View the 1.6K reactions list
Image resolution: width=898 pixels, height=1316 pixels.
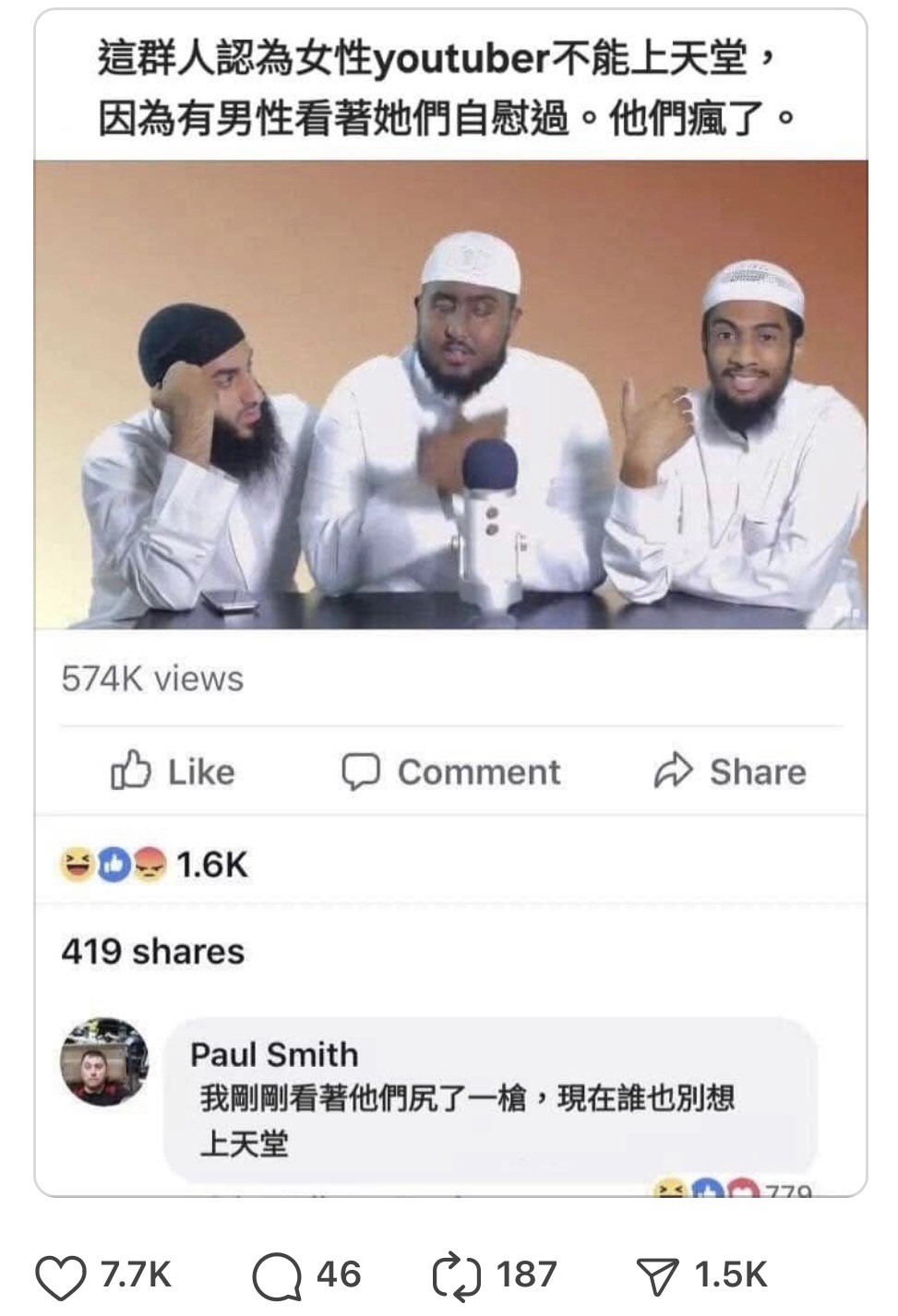(x=211, y=865)
